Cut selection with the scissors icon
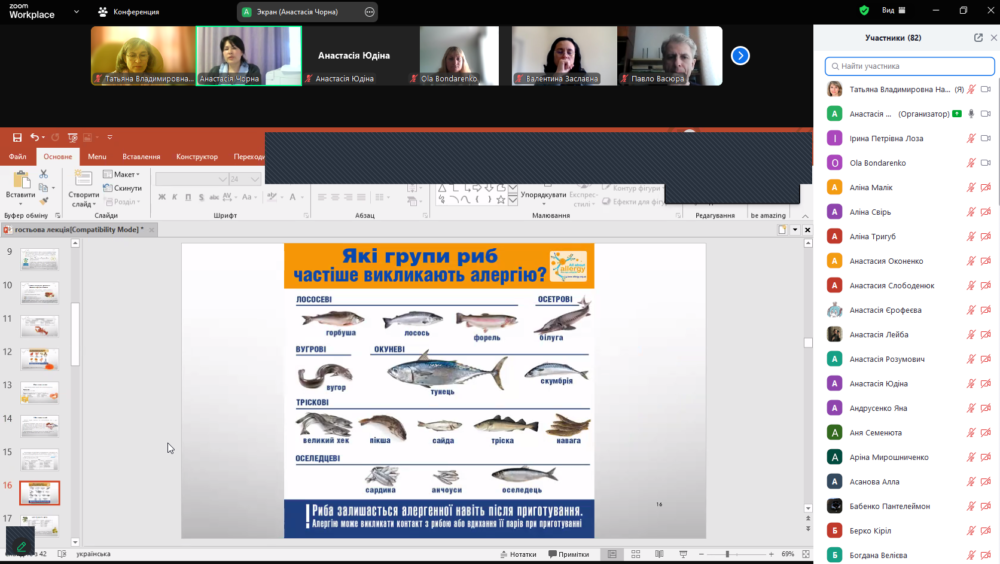Image resolution: width=1000 pixels, height=564 pixels. pyautogui.click(x=43, y=174)
